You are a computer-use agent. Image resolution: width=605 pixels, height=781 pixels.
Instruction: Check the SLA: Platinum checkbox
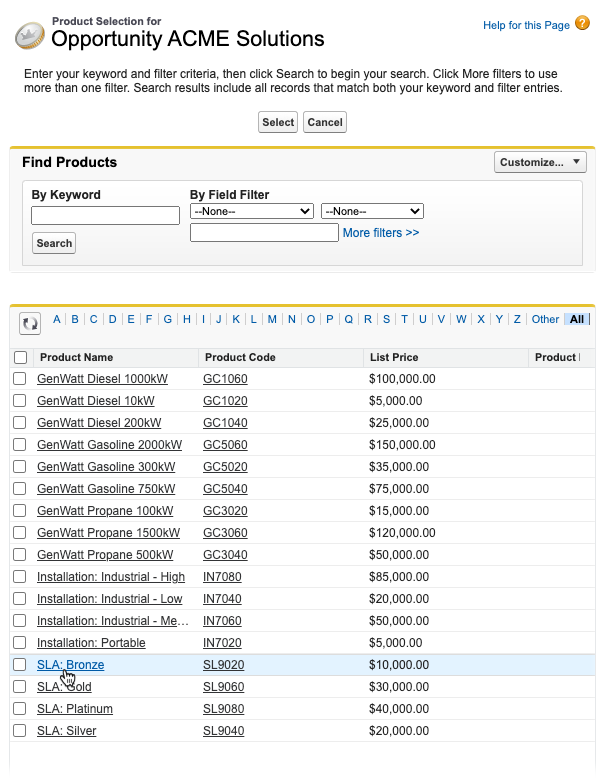[x=19, y=708]
